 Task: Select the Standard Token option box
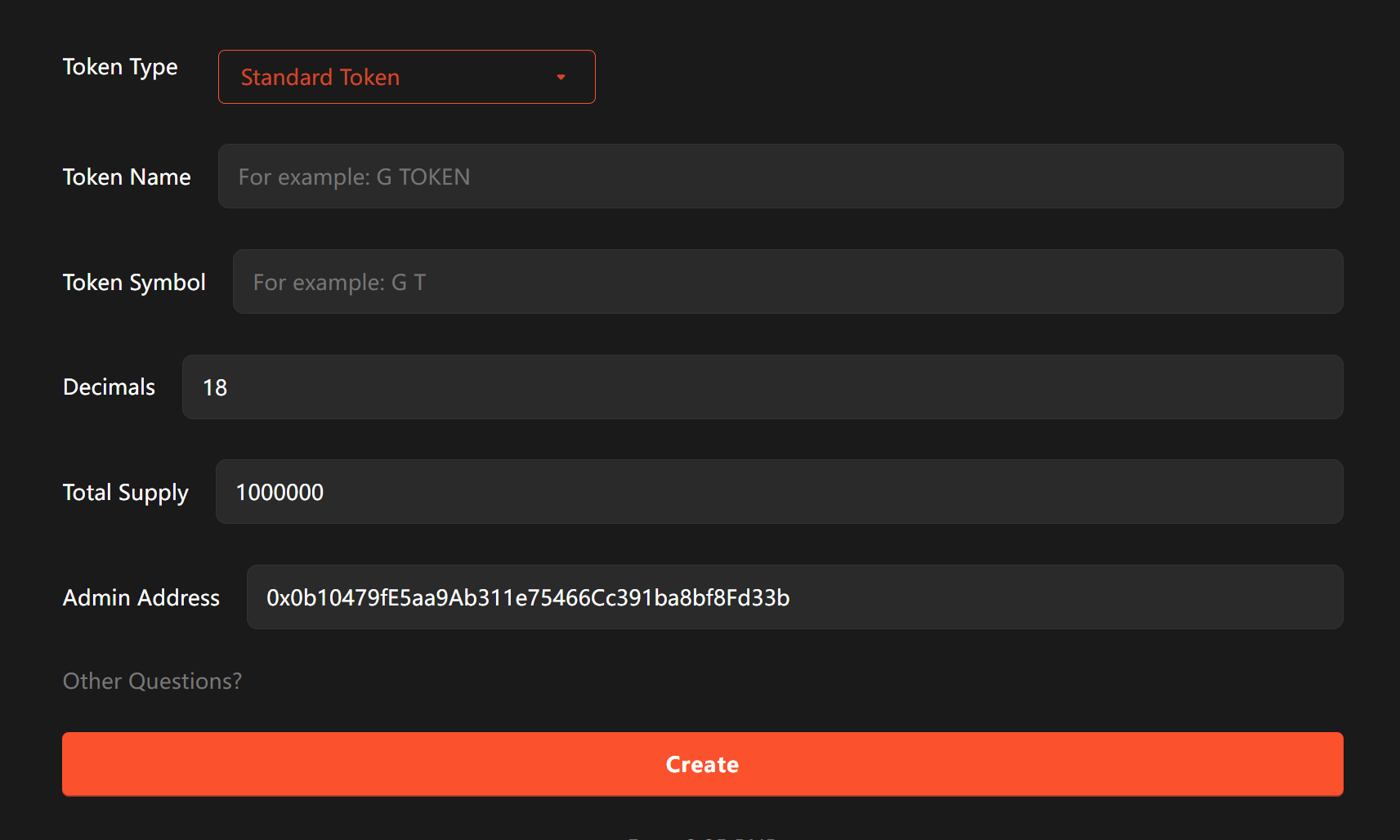point(406,76)
